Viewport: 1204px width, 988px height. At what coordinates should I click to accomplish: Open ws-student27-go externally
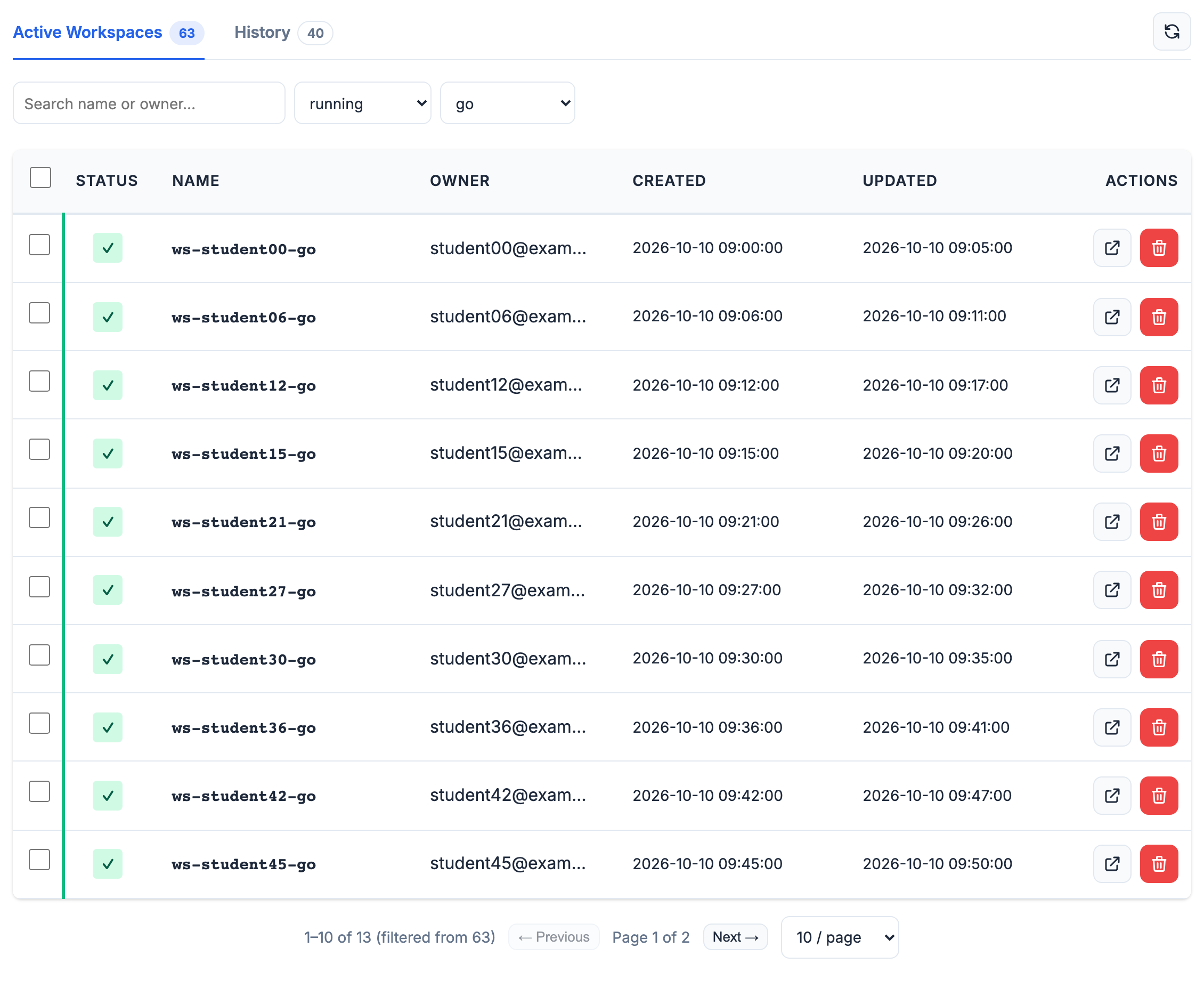[x=1112, y=590]
